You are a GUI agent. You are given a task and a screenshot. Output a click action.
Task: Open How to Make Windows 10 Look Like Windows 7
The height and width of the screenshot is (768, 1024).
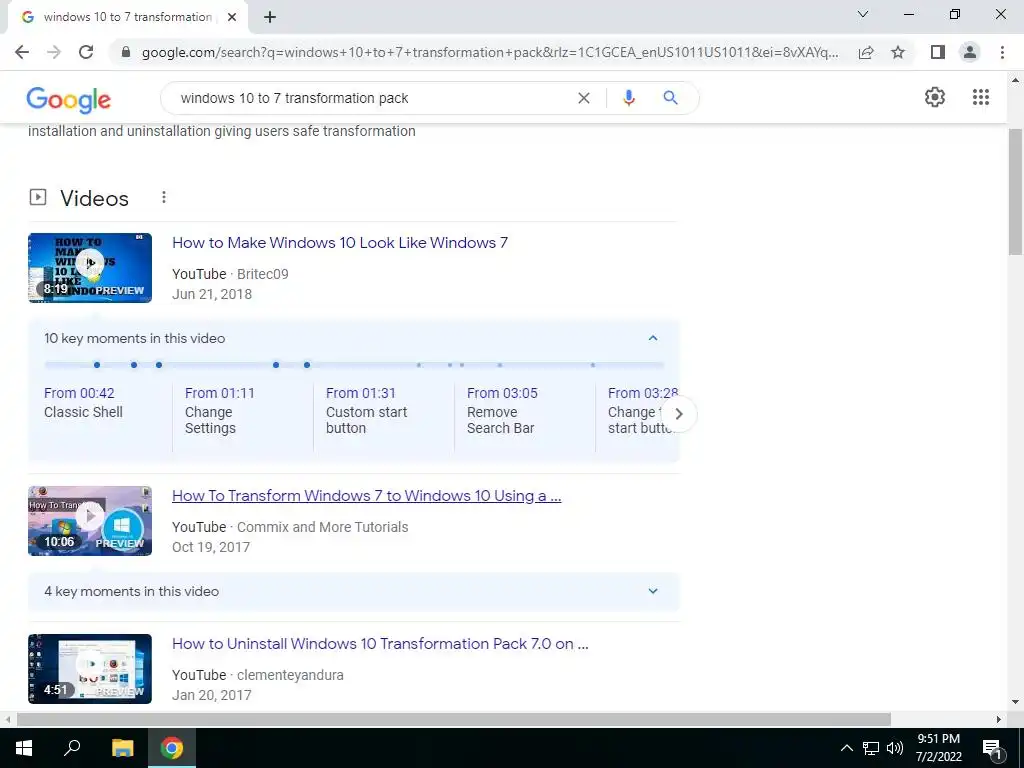(340, 243)
